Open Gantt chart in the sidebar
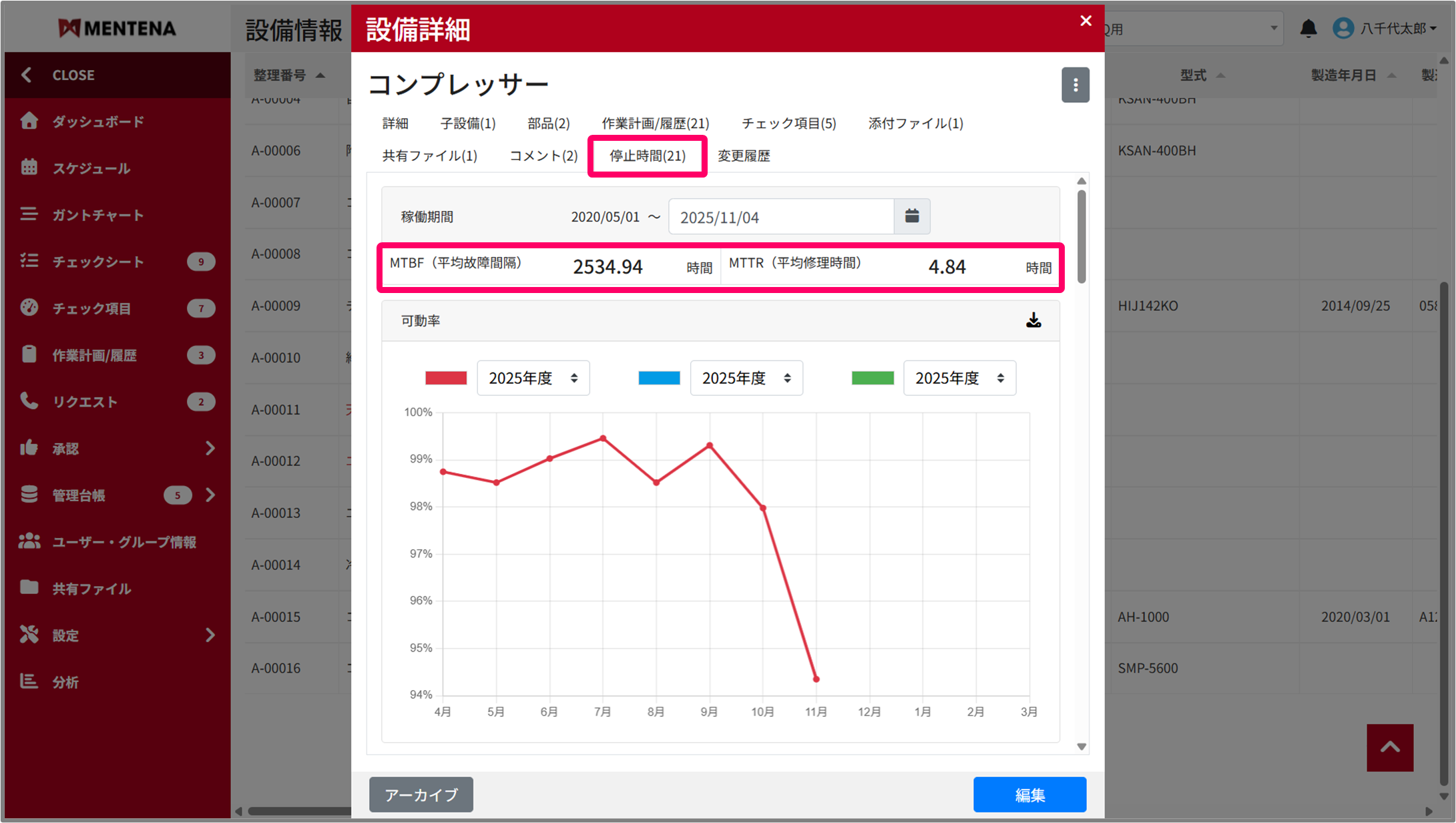 click(98, 215)
